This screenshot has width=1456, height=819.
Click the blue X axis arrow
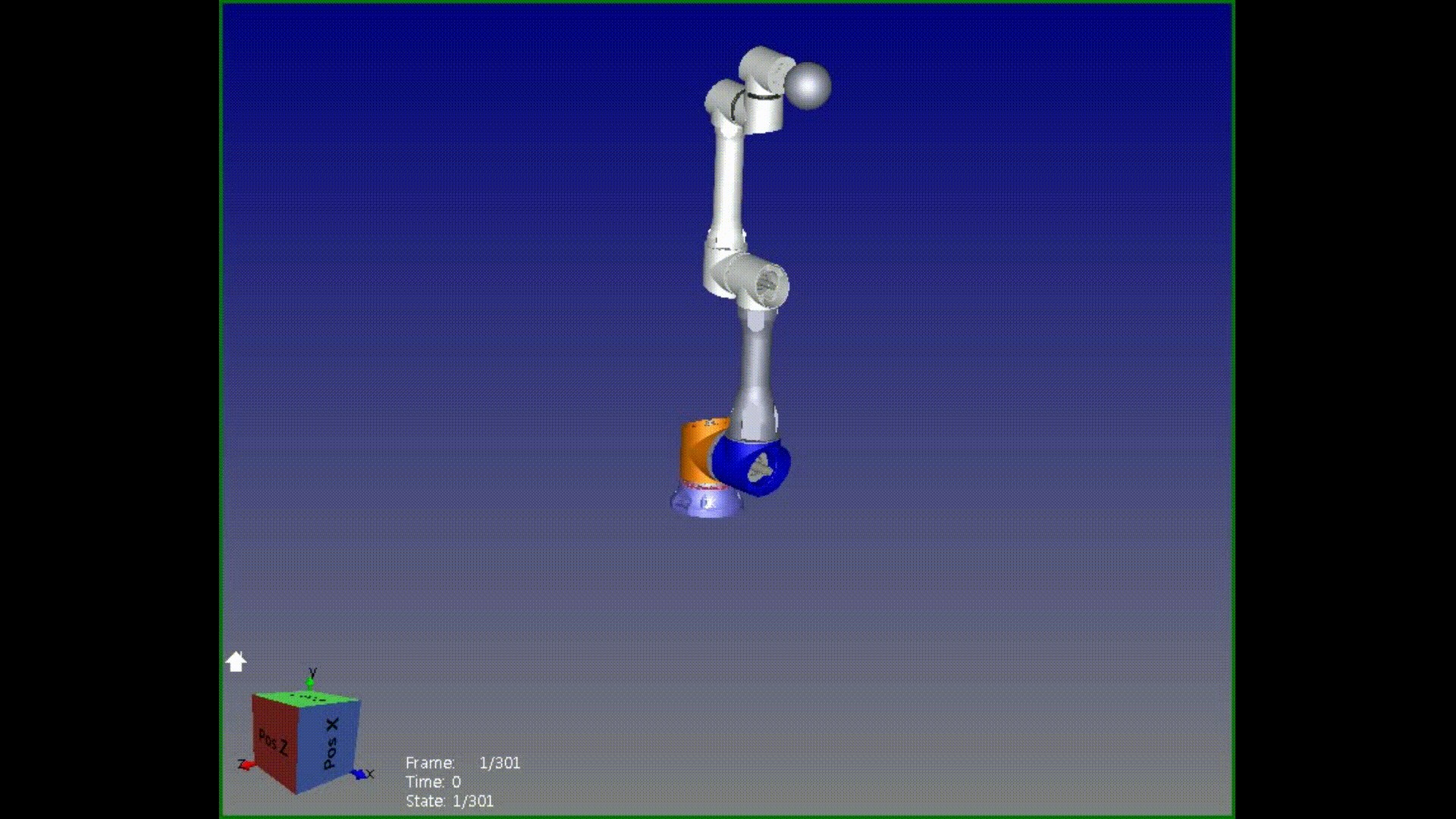[x=361, y=774]
